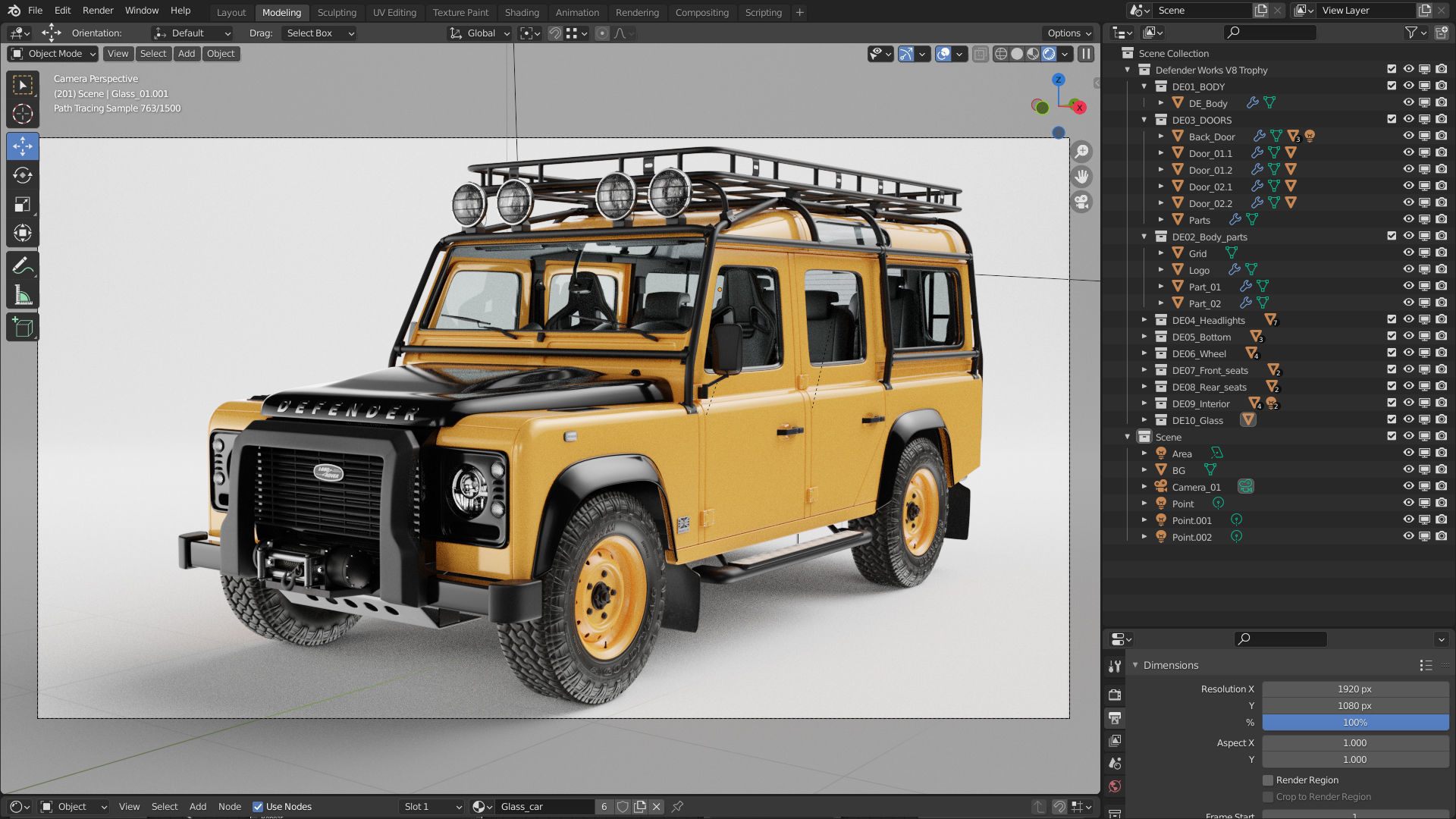Switch to the Compositing workspace tab
The width and height of the screenshot is (1456, 819).
tap(701, 13)
